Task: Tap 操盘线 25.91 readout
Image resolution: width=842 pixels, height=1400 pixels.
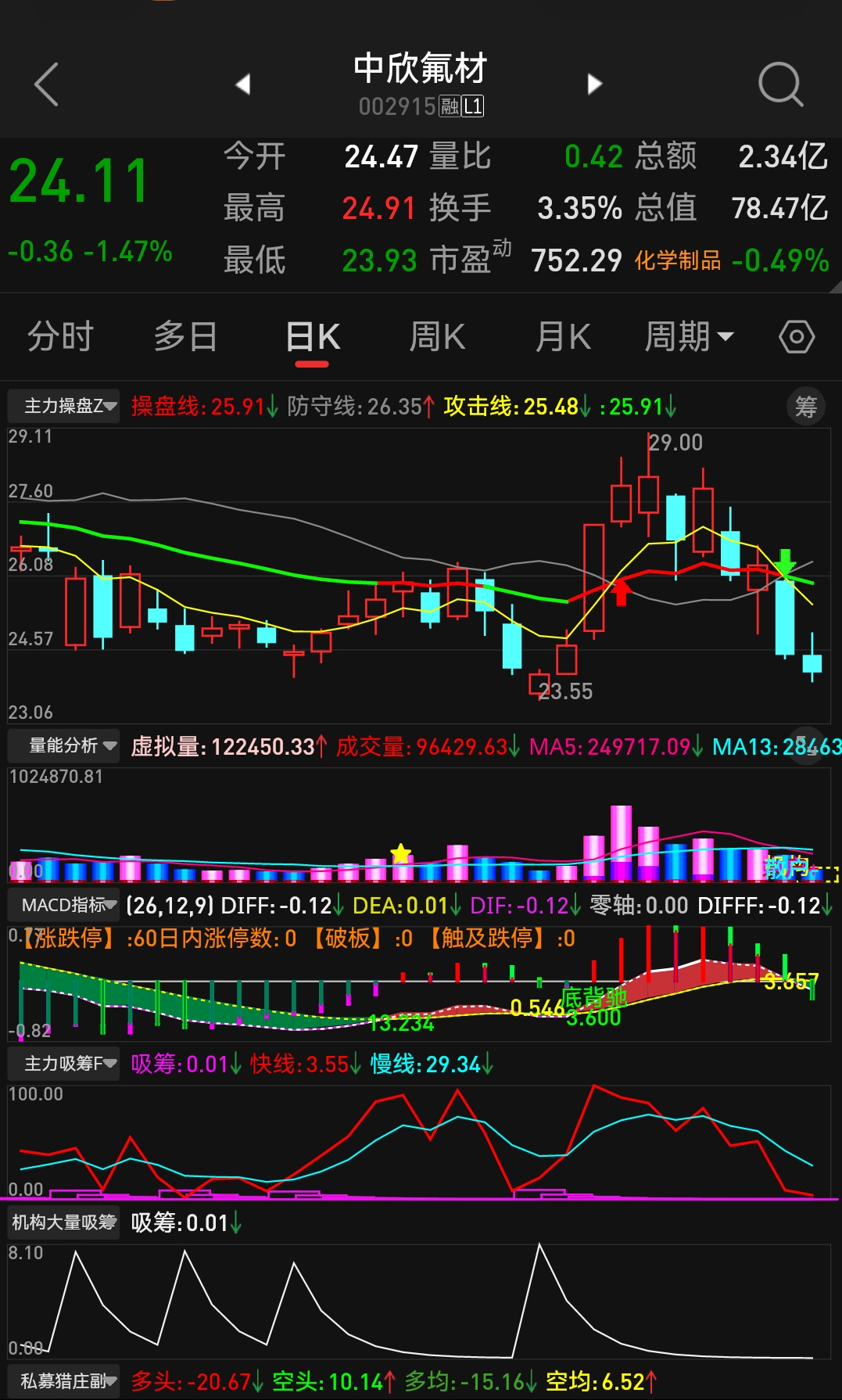Action: tap(204, 407)
